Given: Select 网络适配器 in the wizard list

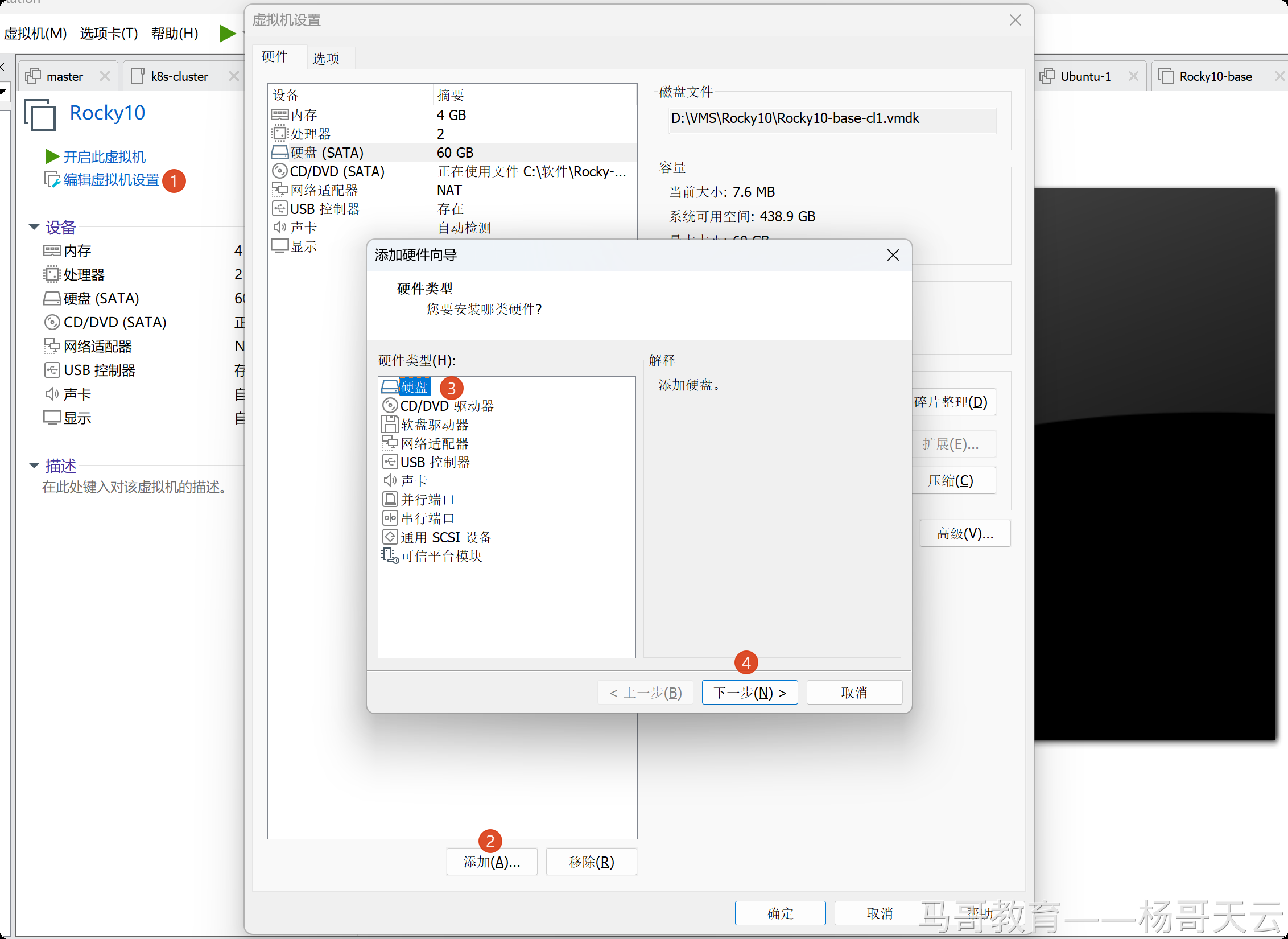Looking at the screenshot, I should (425, 443).
